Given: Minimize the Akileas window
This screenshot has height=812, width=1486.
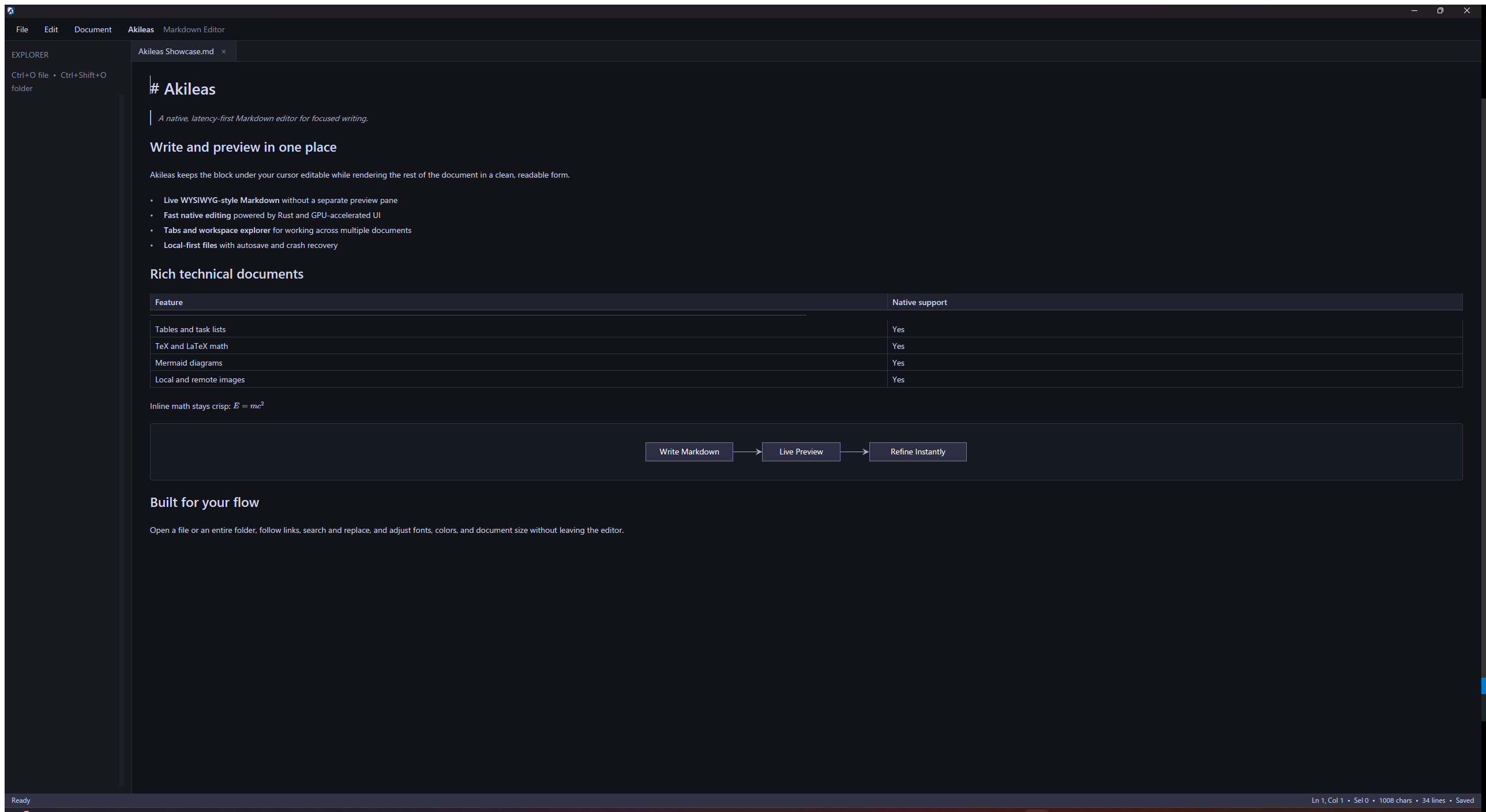Looking at the screenshot, I should click(x=1414, y=10).
